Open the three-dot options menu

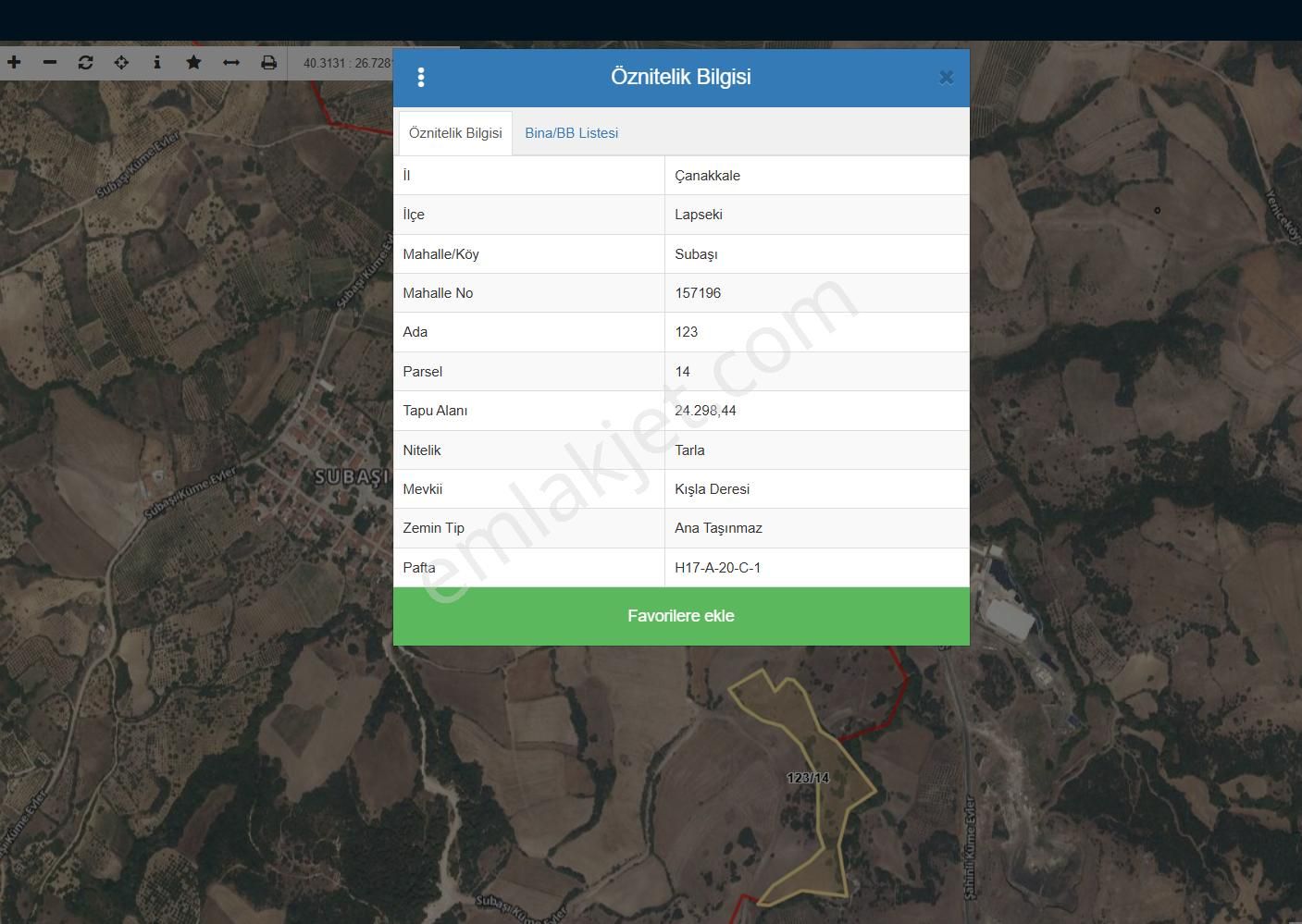[x=421, y=78]
